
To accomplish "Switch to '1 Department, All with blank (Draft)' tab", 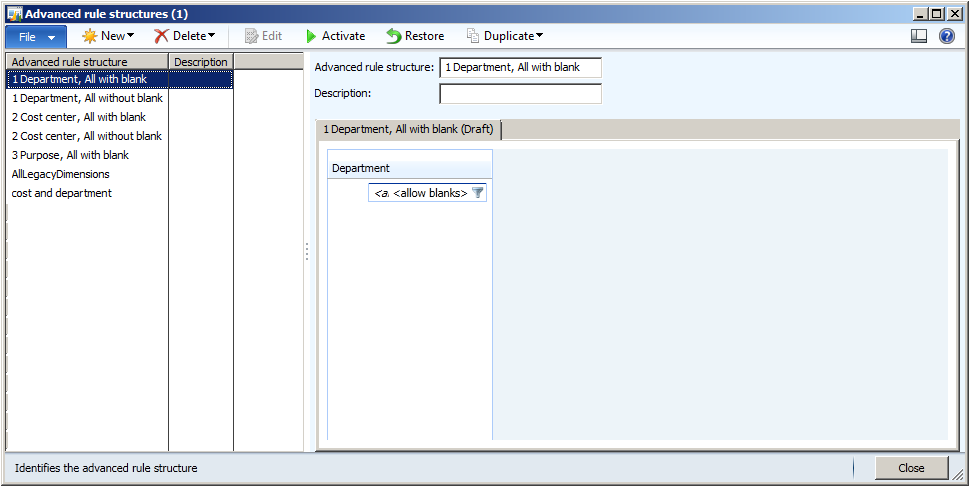I will [x=408, y=129].
